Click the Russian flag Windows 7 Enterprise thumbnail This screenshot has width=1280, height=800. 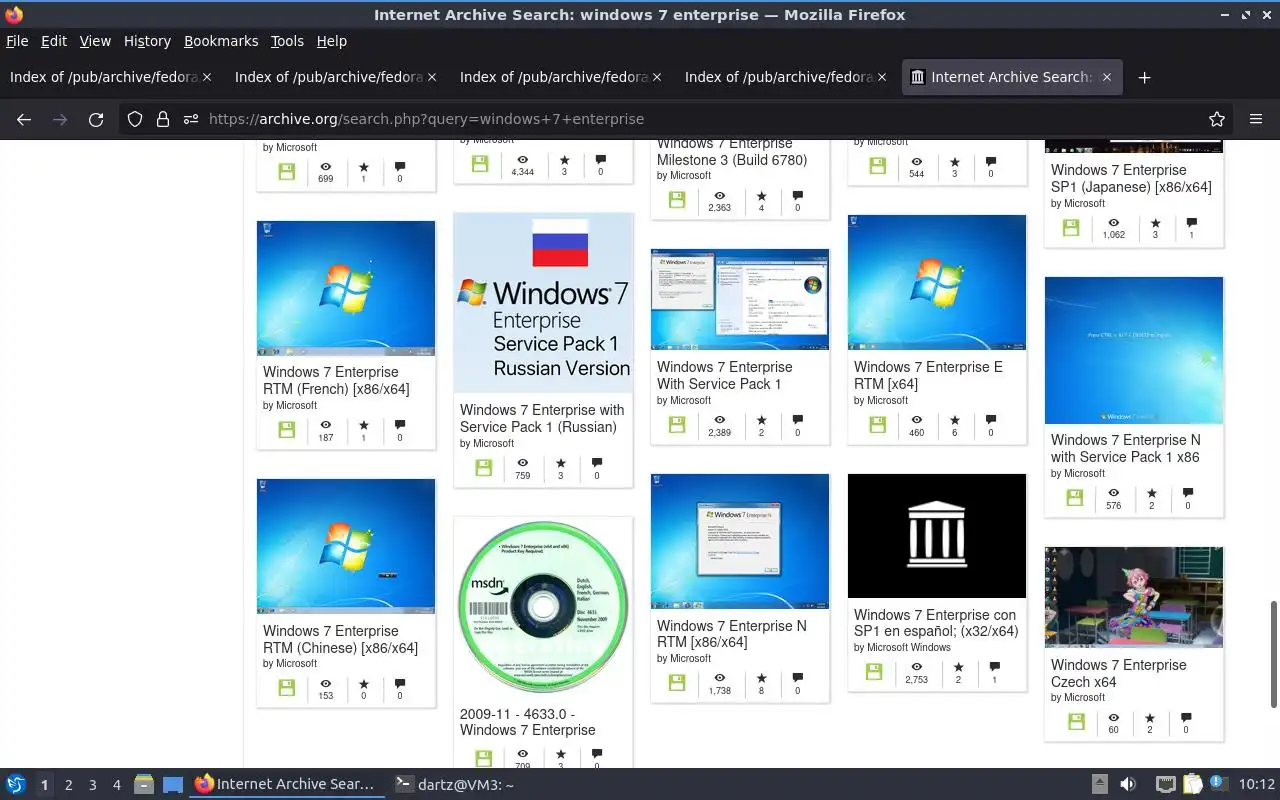point(543,303)
